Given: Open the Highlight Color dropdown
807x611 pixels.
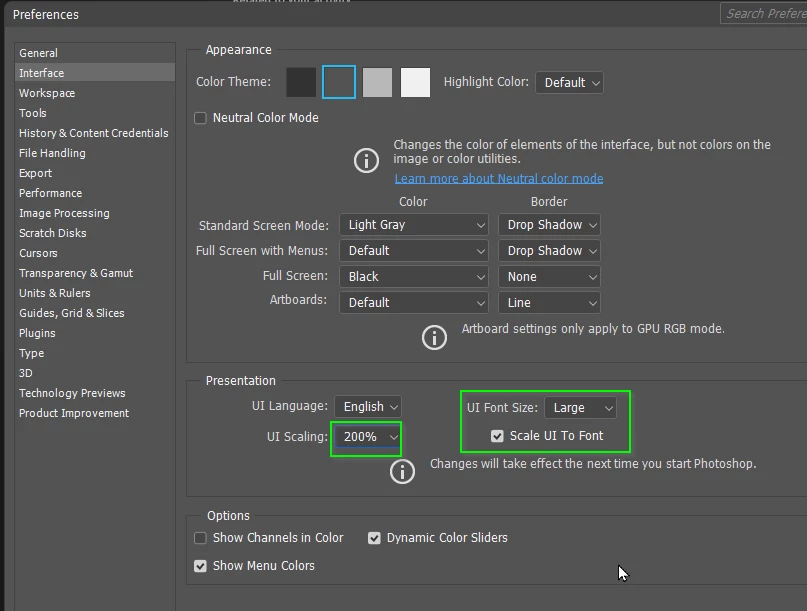Looking at the screenshot, I should pyautogui.click(x=569, y=82).
